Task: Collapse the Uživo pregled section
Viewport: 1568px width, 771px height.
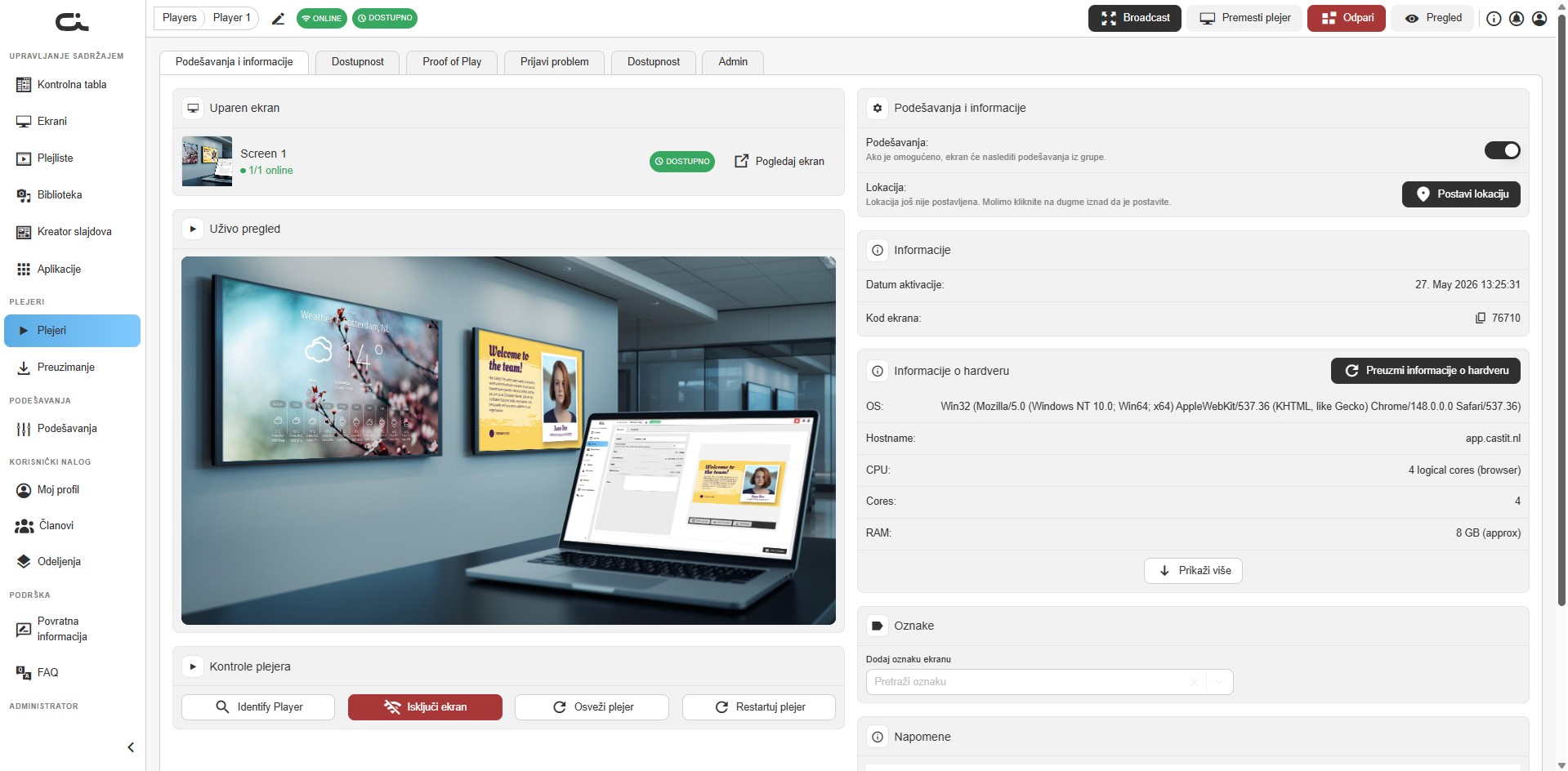Action: pos(193,229)
